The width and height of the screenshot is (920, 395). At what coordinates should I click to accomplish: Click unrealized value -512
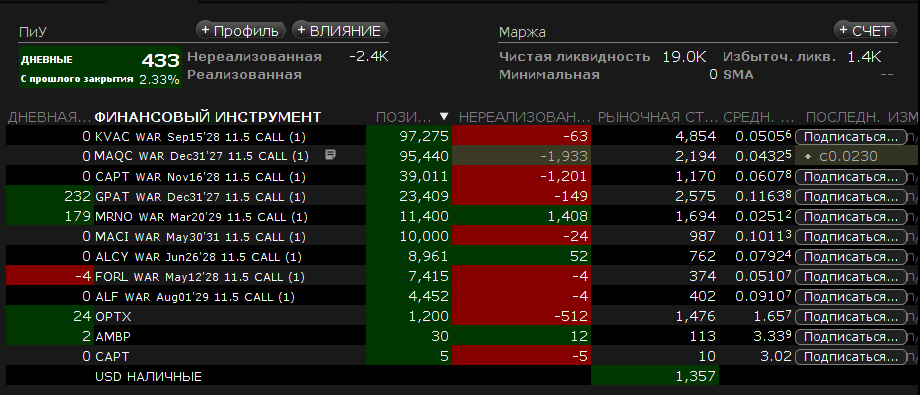[x=571, y=316]
